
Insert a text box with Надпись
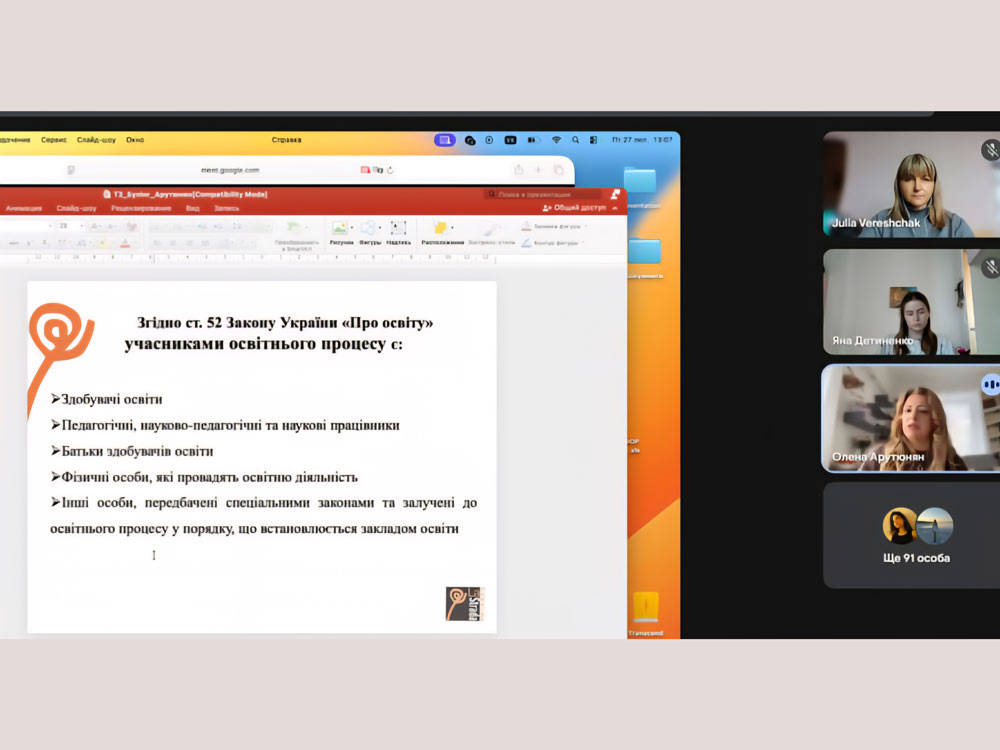point(398,229)
